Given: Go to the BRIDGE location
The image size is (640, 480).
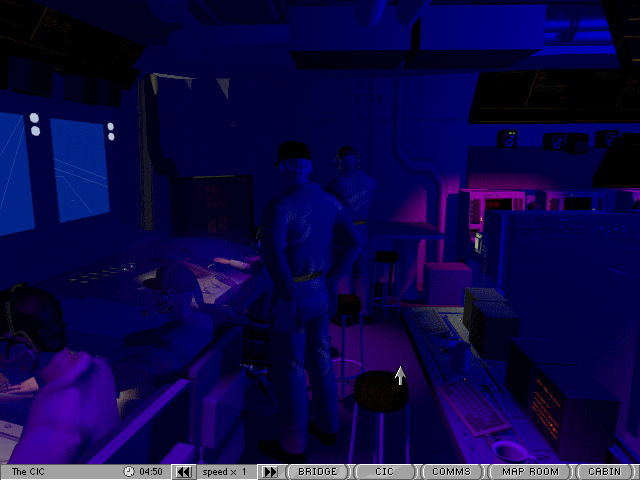Looking at the screenshot, I should [317, 472].
